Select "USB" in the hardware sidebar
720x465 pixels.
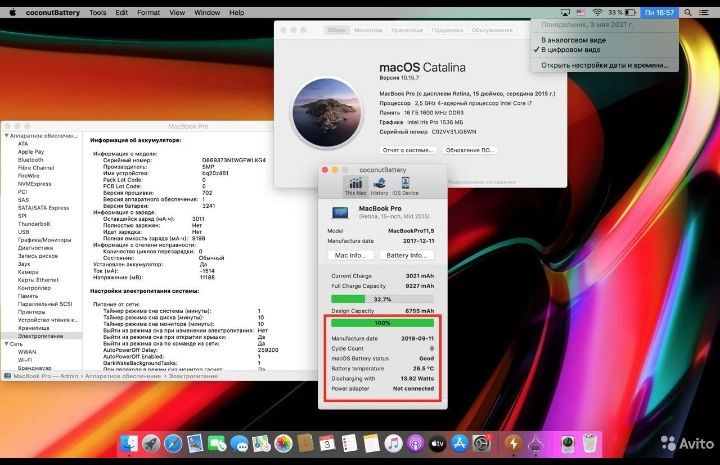pos(23,232)
